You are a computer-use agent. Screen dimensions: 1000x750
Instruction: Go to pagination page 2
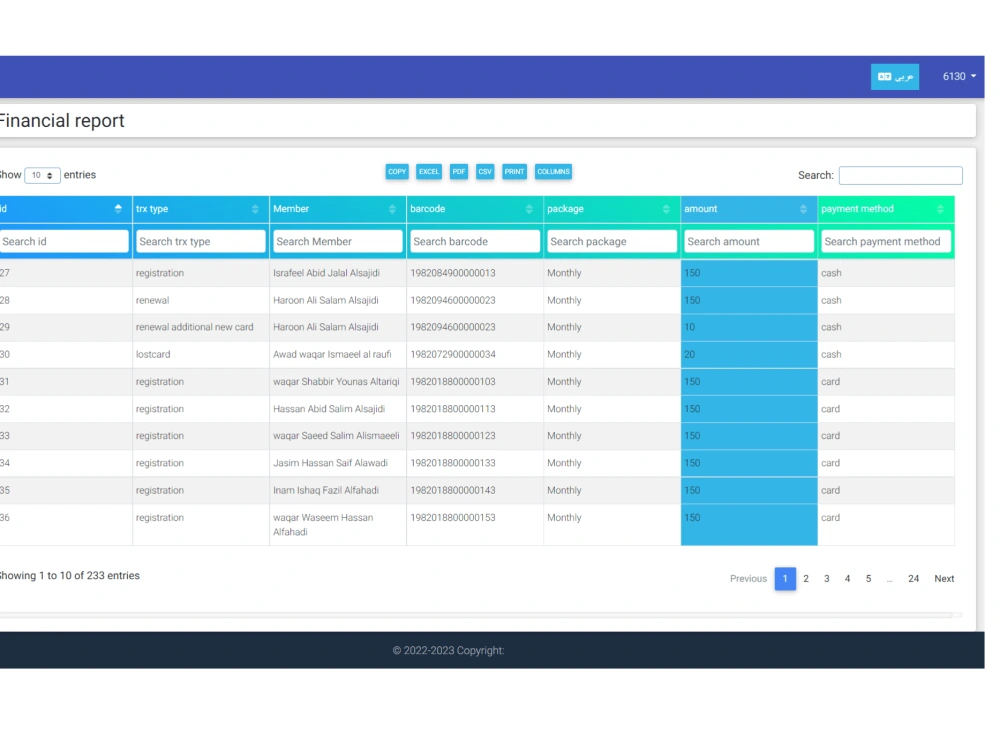click(806, 578)
